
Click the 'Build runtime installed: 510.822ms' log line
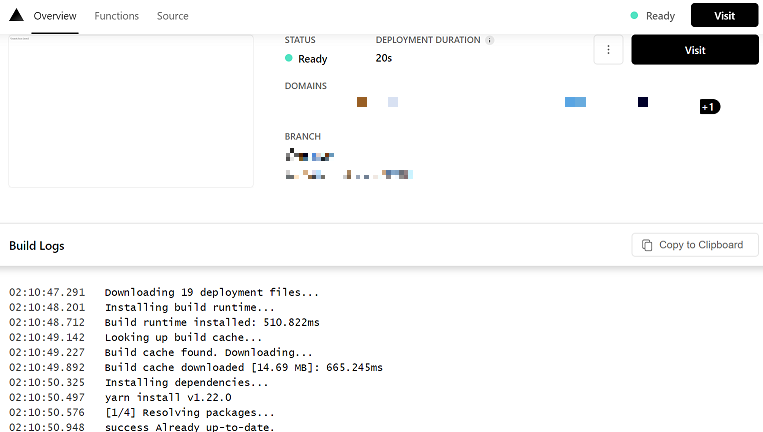click(x=212, y=323)
